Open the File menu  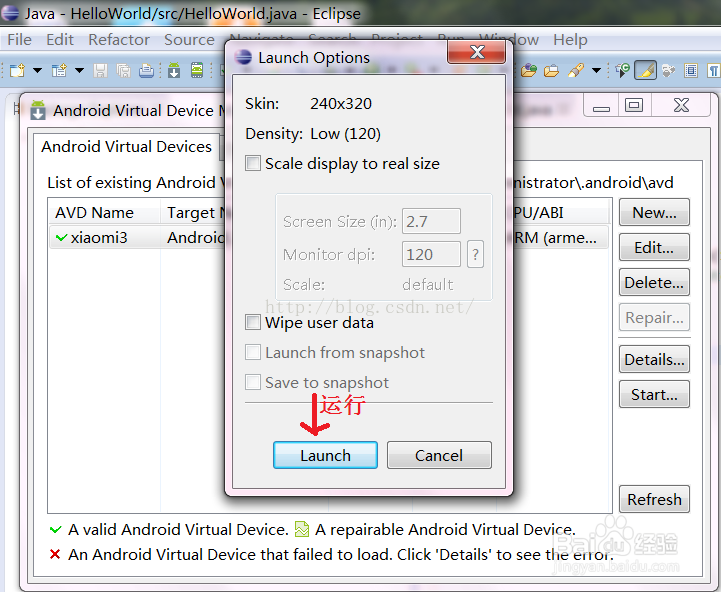[x=19, y=40]
